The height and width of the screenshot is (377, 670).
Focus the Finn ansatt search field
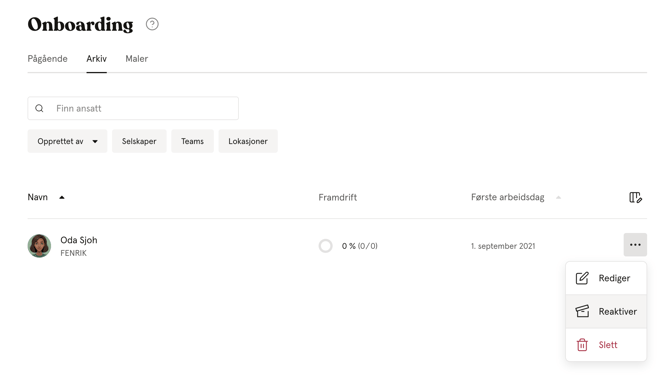pyautogui.click(x=133, y=108)
